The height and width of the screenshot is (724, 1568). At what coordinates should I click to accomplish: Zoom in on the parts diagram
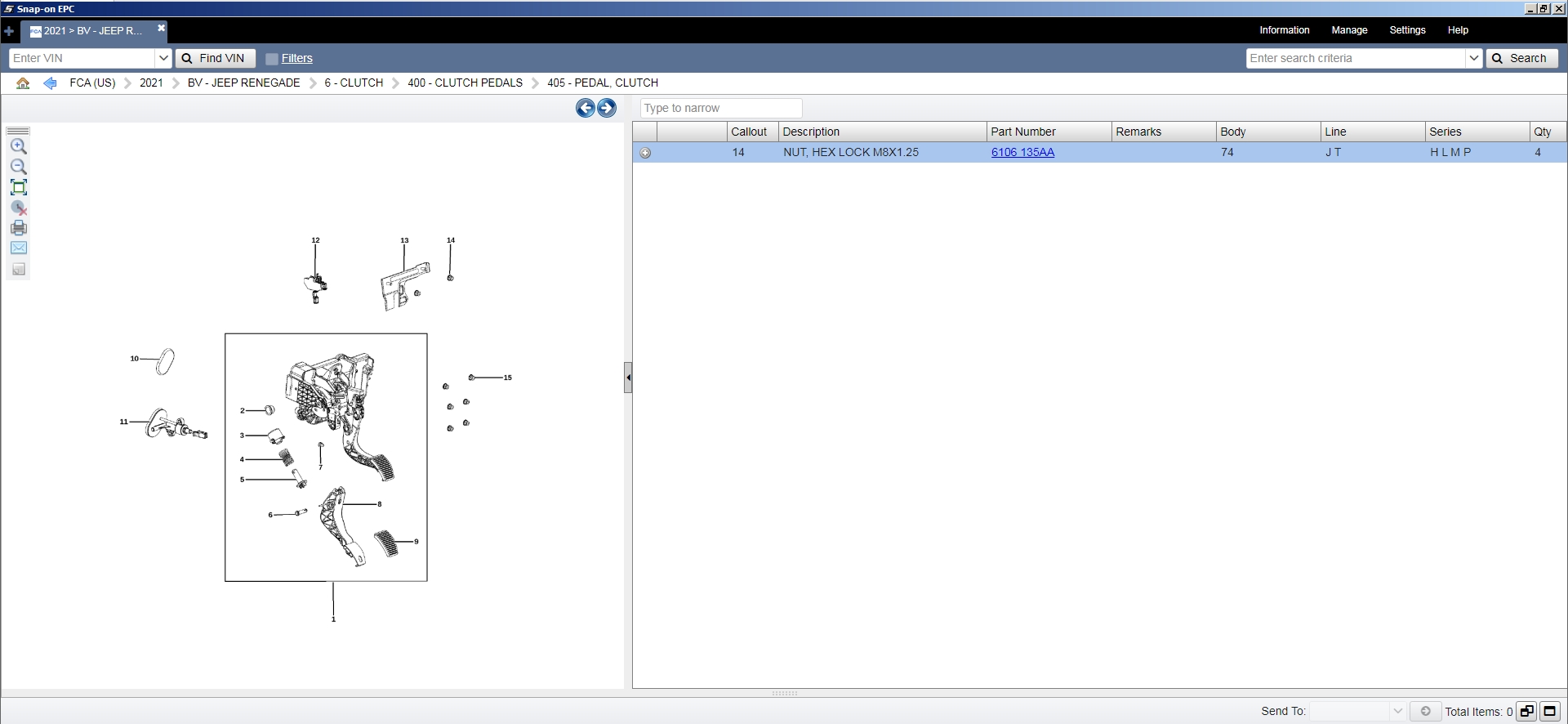coord(19,147)
